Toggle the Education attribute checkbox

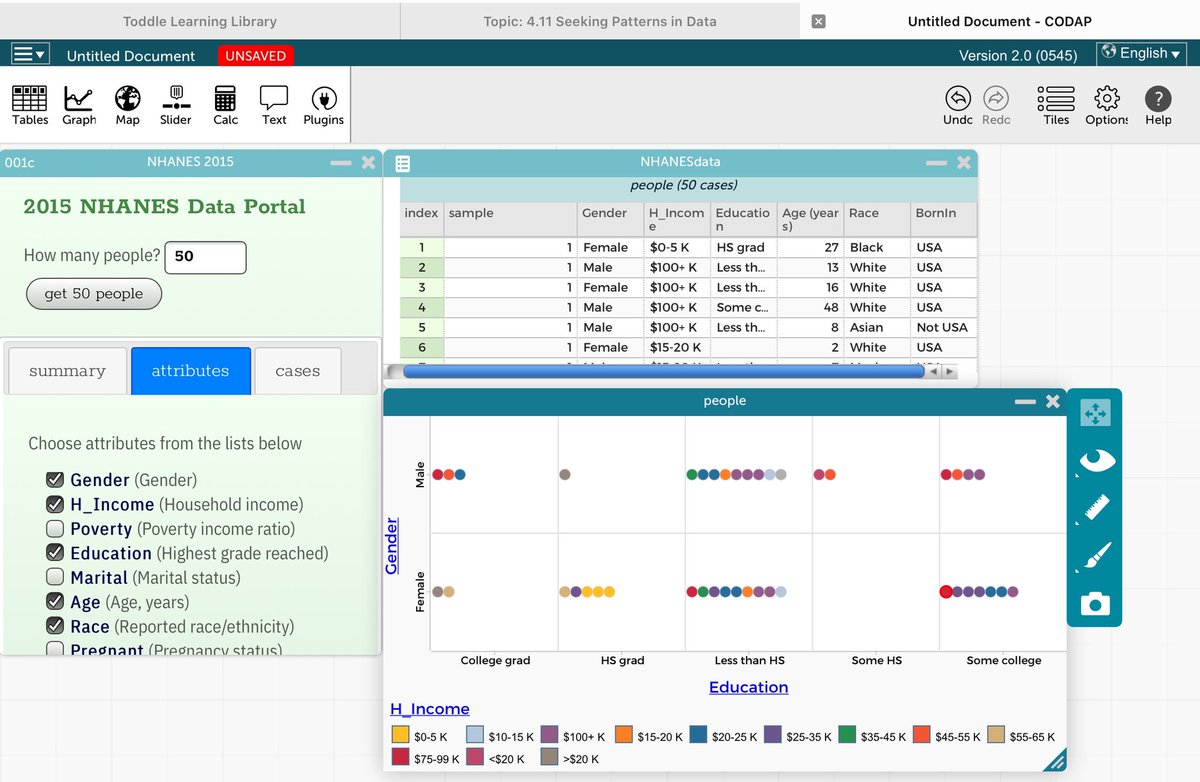click(54, 553)
